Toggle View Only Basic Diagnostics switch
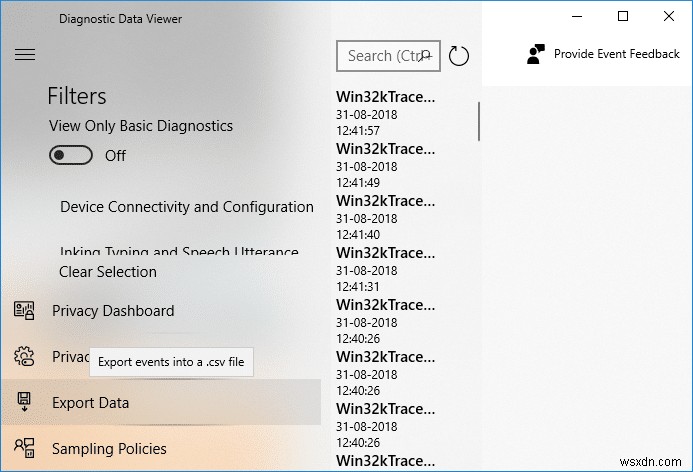 pos(71,155)
